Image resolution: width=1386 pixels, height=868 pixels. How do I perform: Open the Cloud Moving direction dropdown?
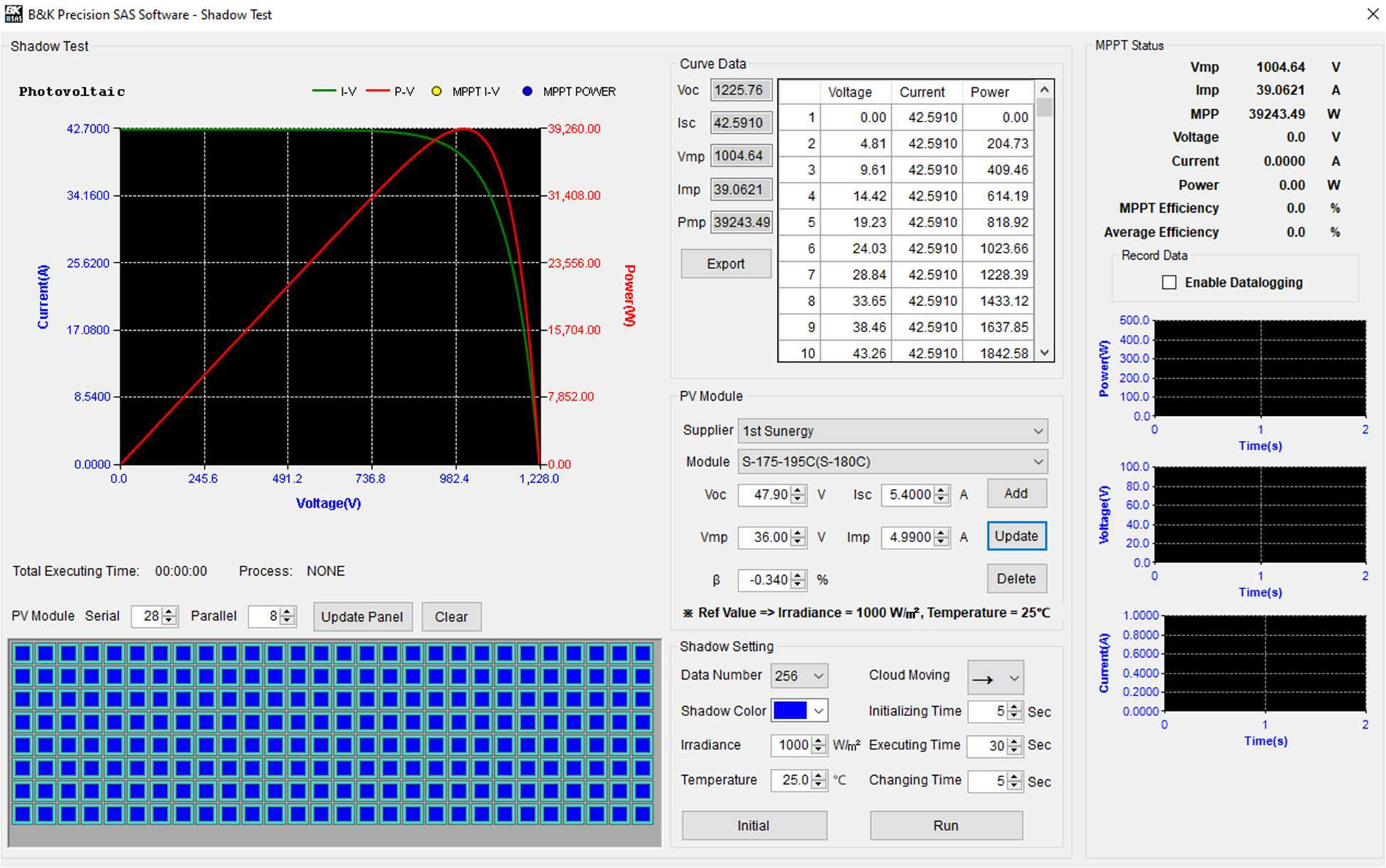coord(995,679)
